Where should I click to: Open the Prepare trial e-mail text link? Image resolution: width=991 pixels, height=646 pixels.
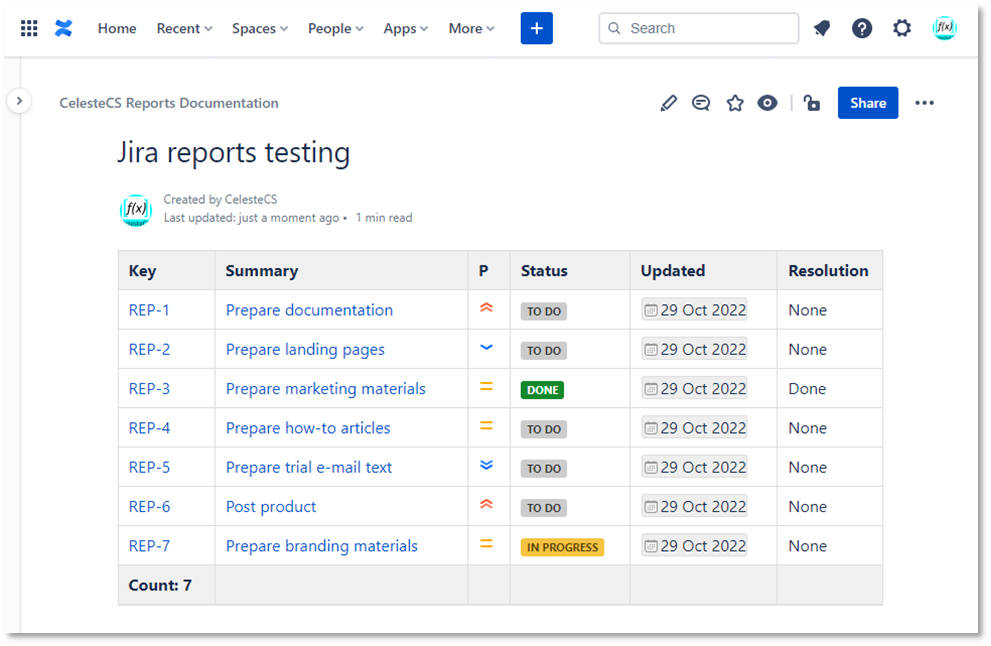coord(309,467)
